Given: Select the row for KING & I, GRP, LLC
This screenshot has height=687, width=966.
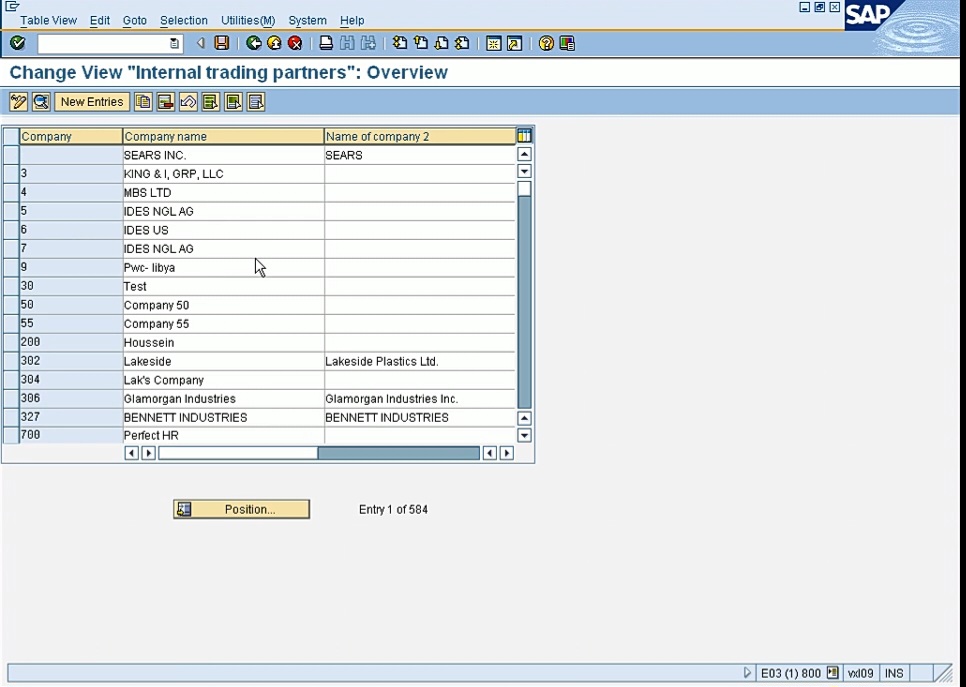Looking at the screenshot, I should 11,174.
